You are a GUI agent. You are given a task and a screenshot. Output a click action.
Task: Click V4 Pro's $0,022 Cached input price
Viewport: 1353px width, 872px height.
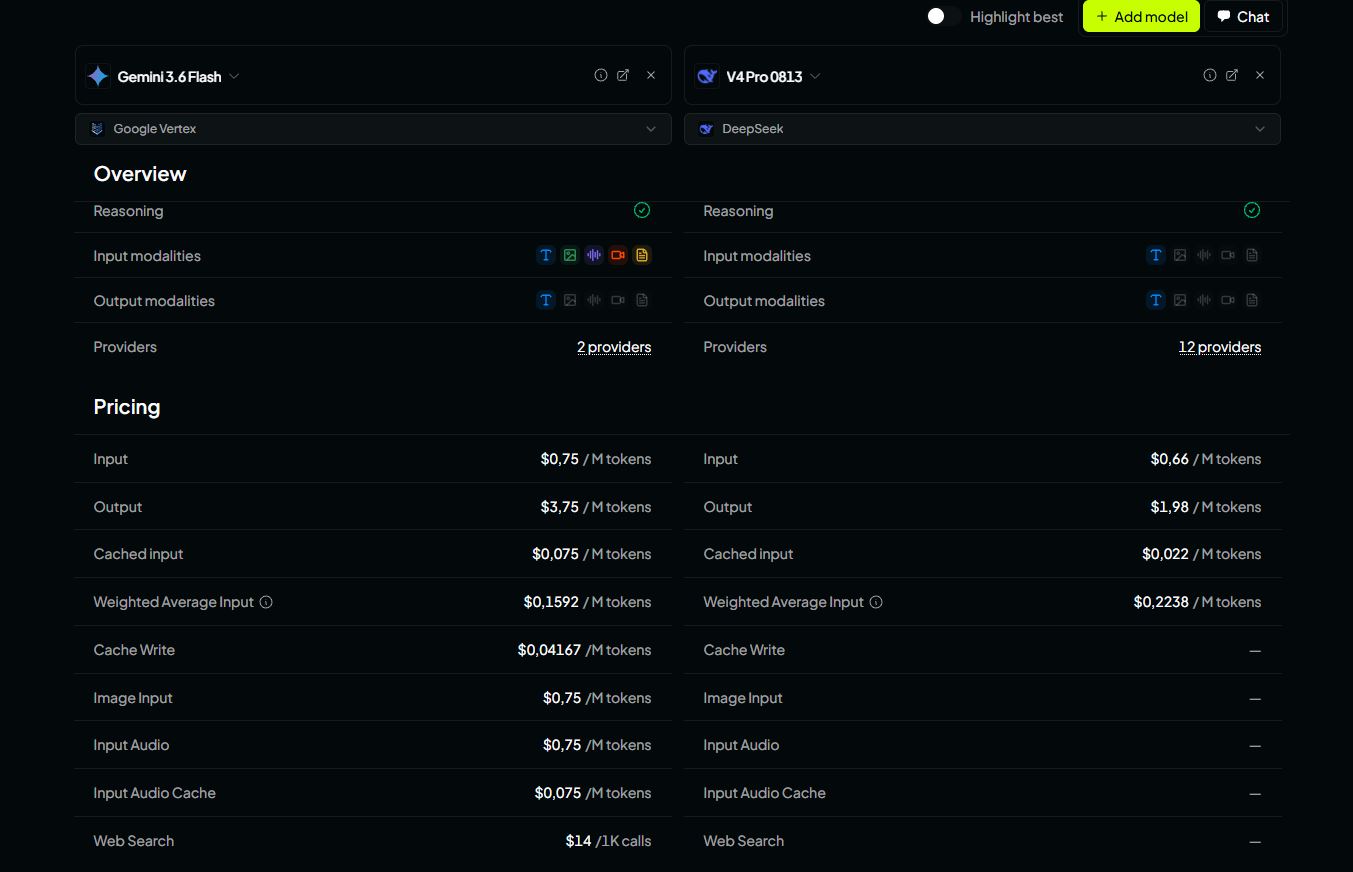pos(1166,554)
